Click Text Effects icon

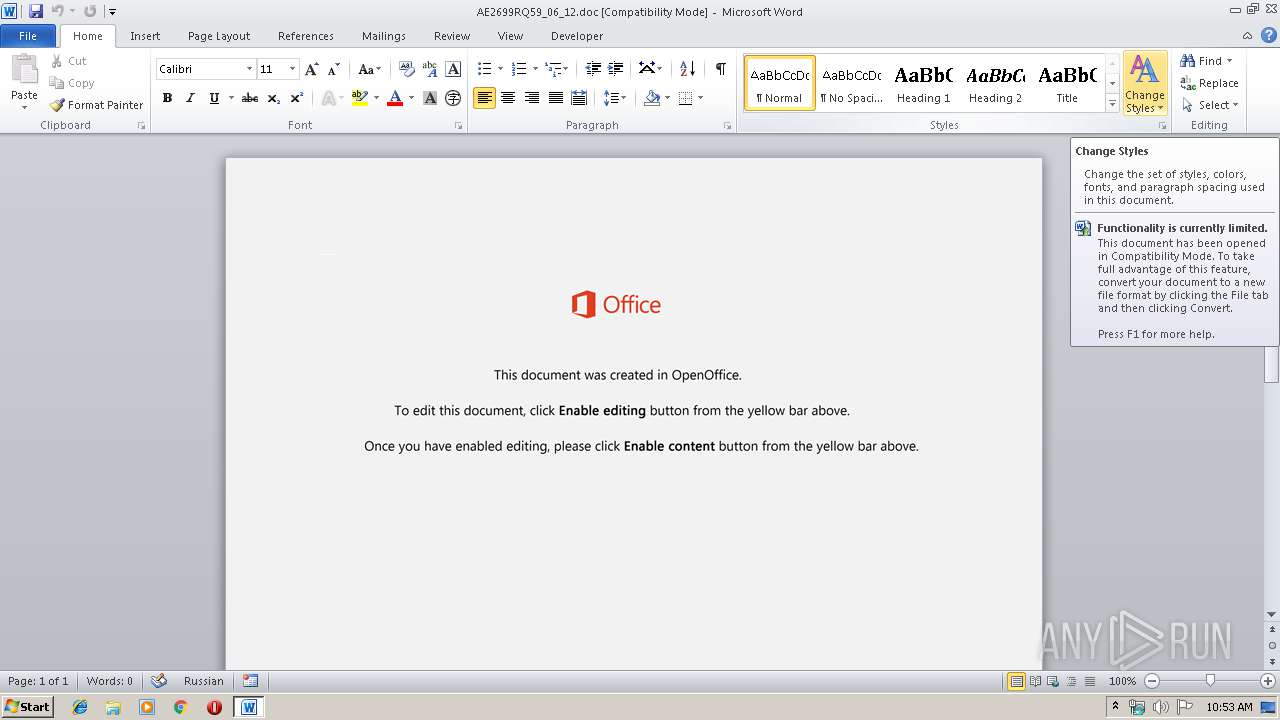[327, 98]
